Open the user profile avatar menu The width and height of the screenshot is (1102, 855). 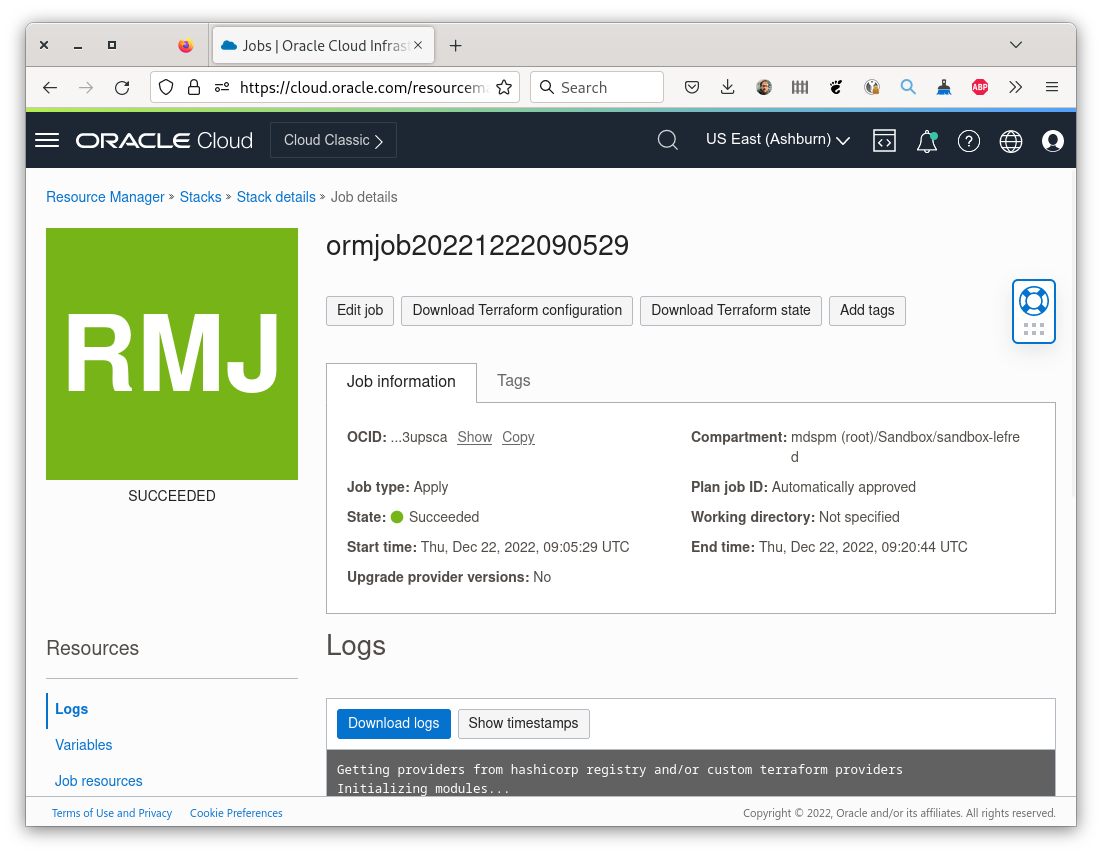(x=1052, y=141)
